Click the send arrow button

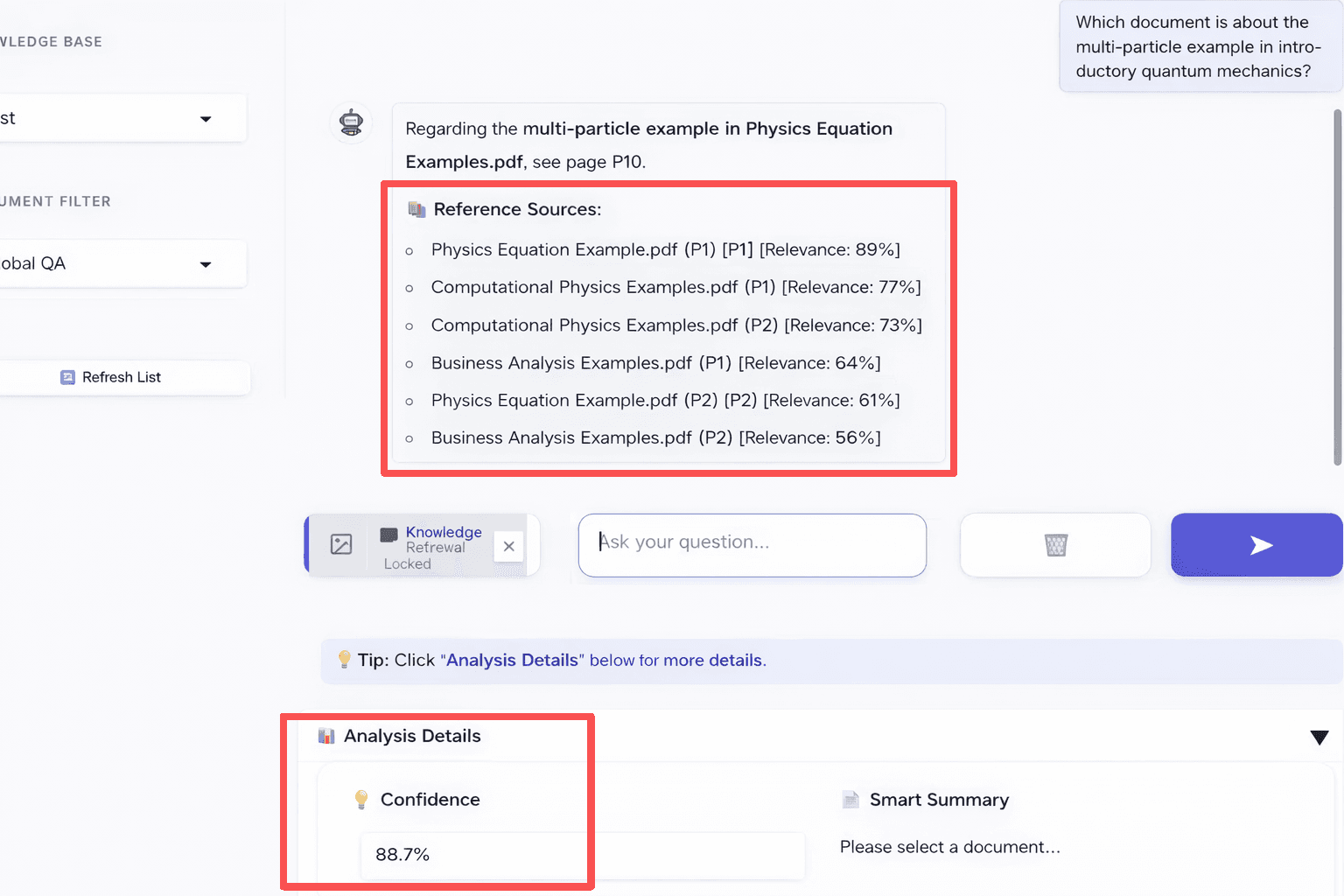click(x=1257, y=545)
